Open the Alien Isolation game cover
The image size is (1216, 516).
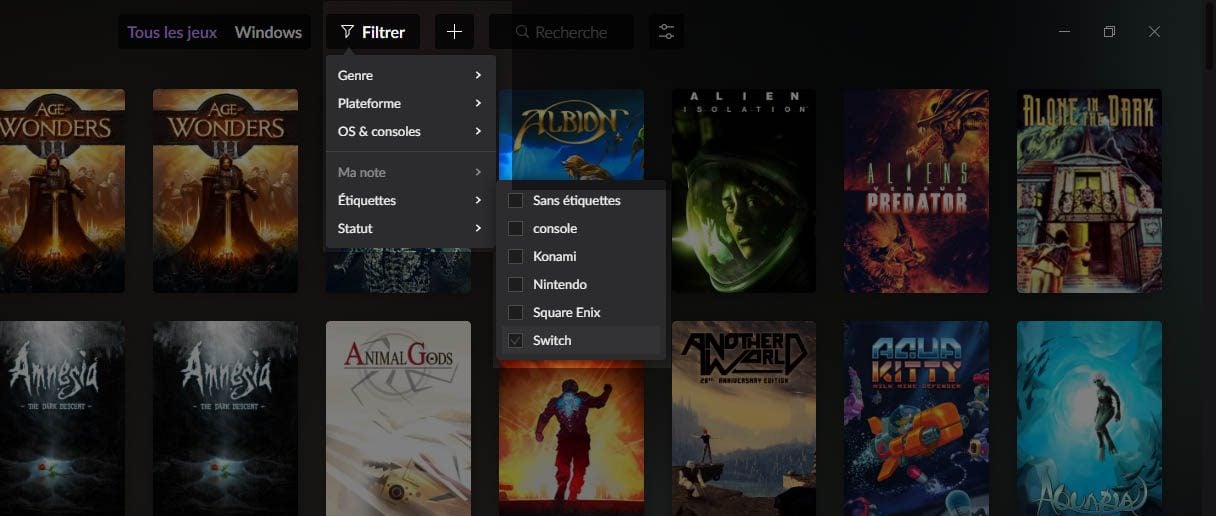(x=744, y=190)
